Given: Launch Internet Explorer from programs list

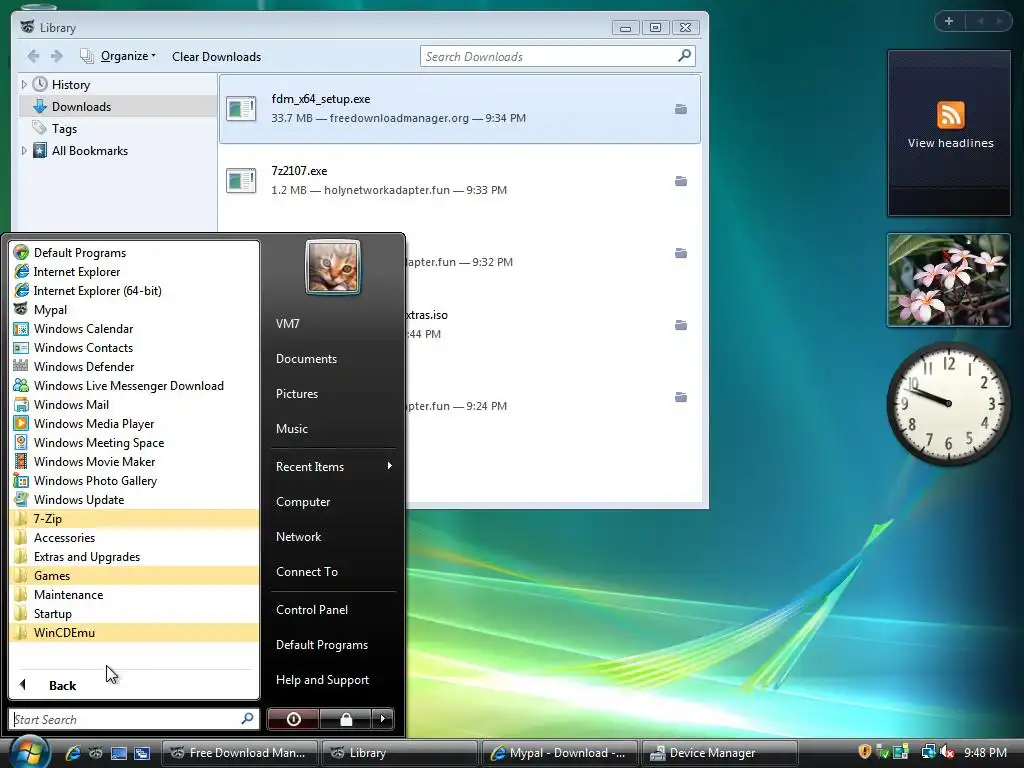Looking at the screenshot, I should (x=135, y=272).
